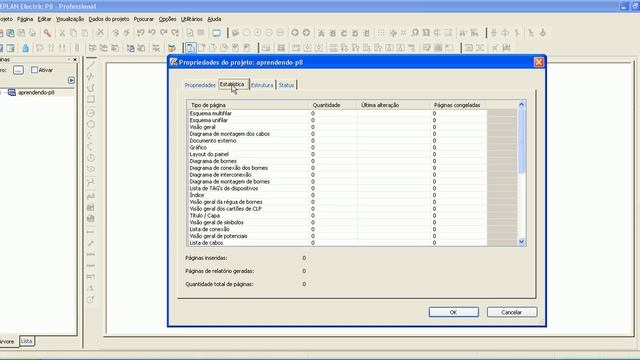Select the Polyline drawing tool
This screenshot has height=360, width=640.
point(91,76)
